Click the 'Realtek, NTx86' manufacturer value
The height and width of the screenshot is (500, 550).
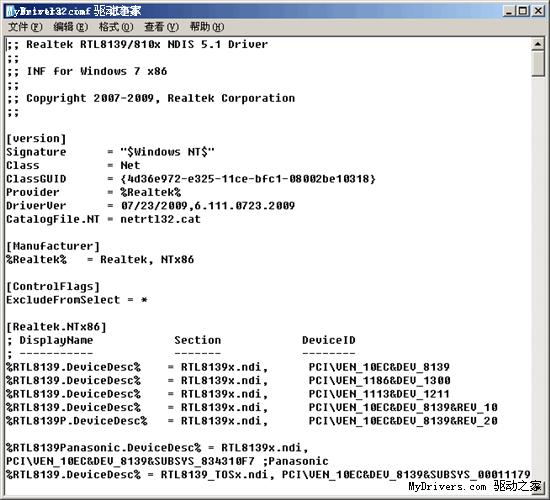[x=147, y=260]
